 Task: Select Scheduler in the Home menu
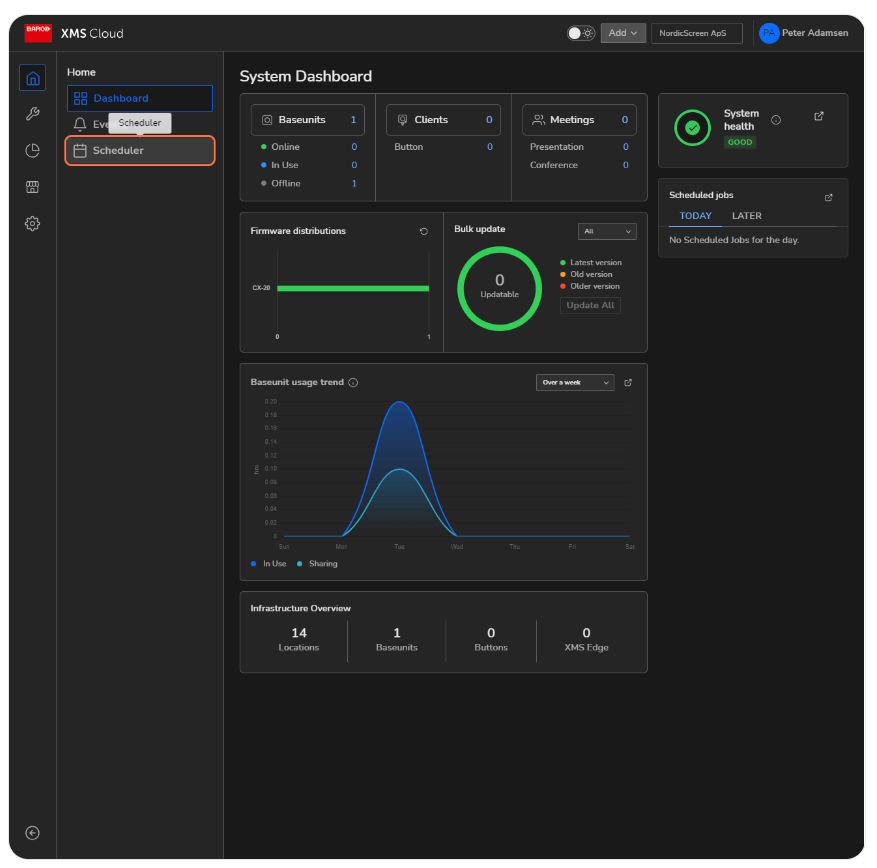(140, 150)
